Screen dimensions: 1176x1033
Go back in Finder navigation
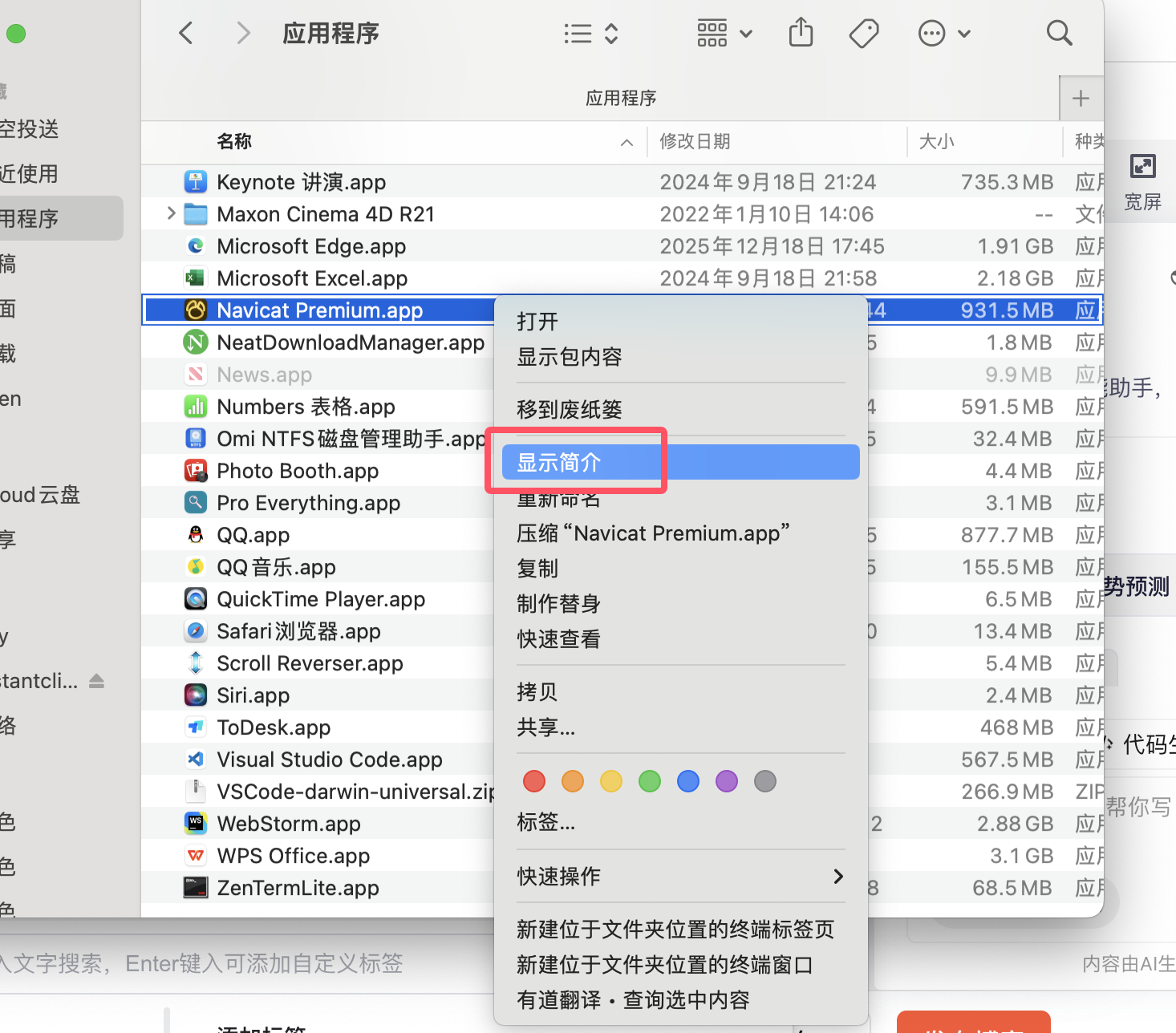[186, 33]
